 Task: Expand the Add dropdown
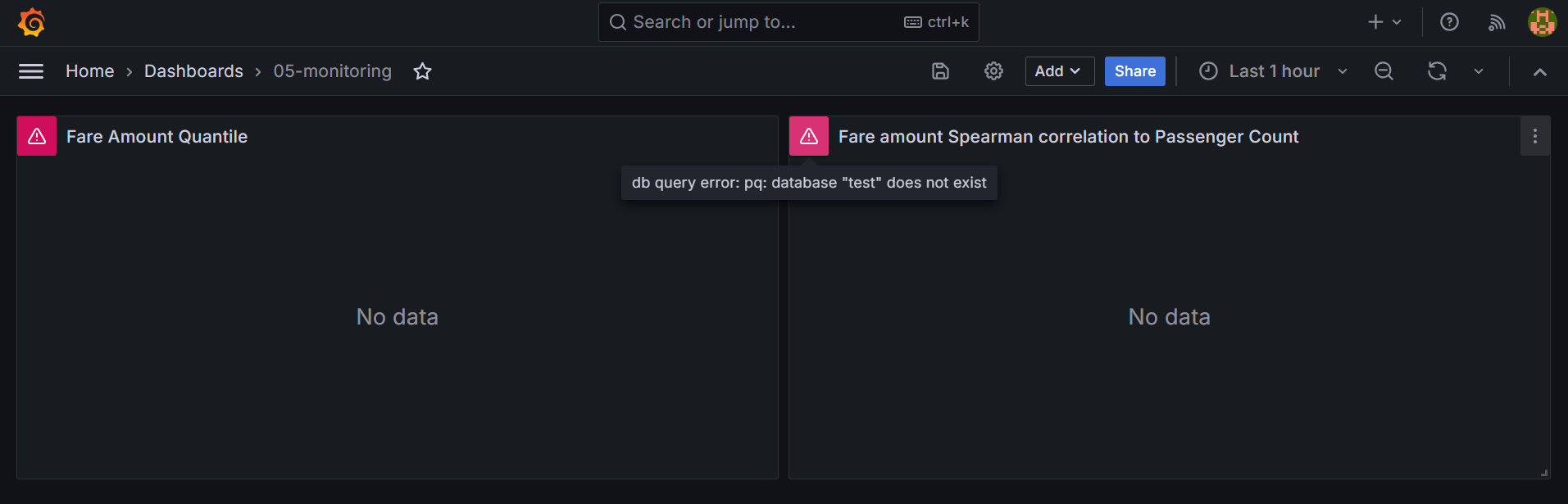pyautogui.click(x=1059, y=71)
